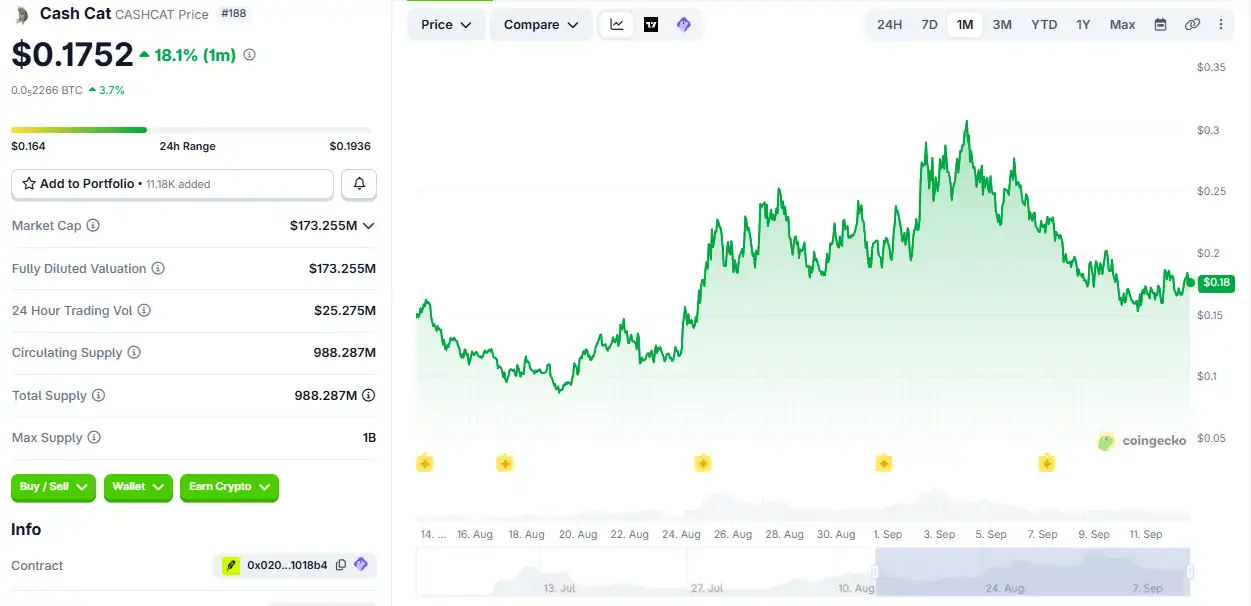The width and height of the screenshot is (1251, 606).
Task: Click the 24h Range progress bar
Action: [191, 129]
